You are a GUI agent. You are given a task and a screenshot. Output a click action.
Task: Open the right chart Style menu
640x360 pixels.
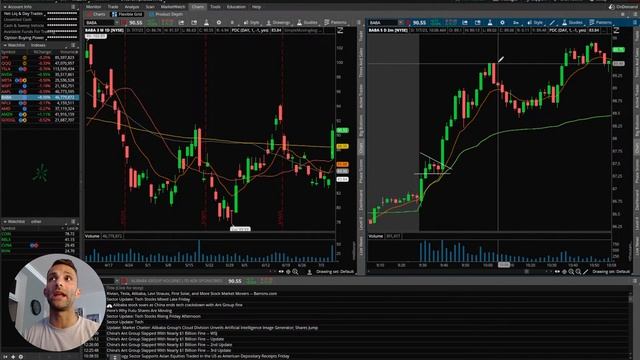(535, 22)
